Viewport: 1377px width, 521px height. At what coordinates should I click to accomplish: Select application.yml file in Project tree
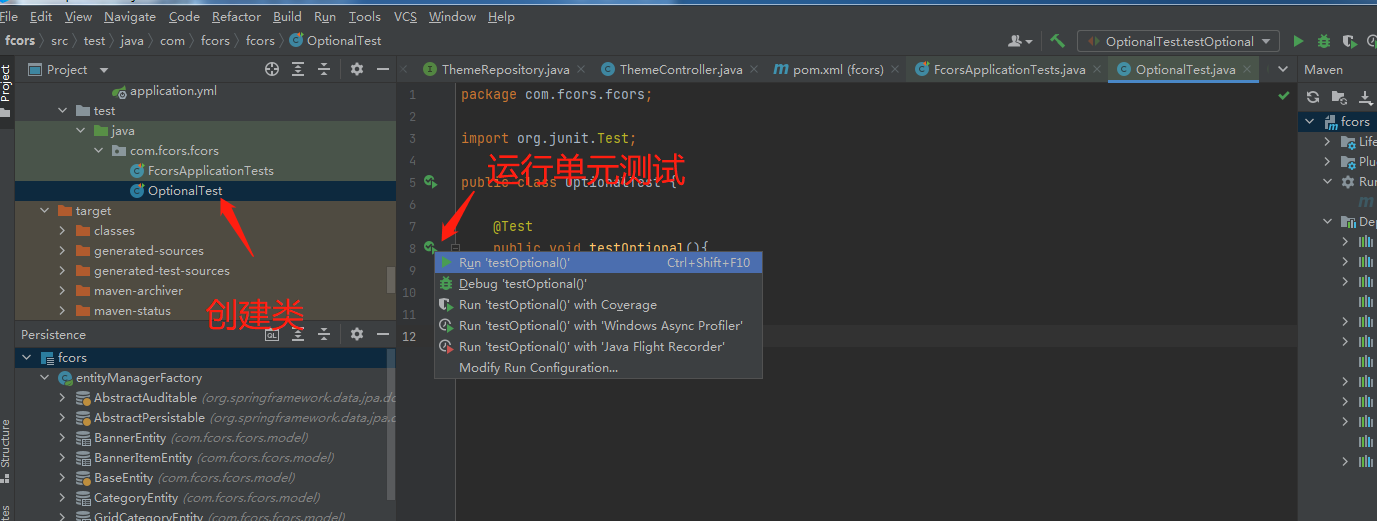coord(174,91)
